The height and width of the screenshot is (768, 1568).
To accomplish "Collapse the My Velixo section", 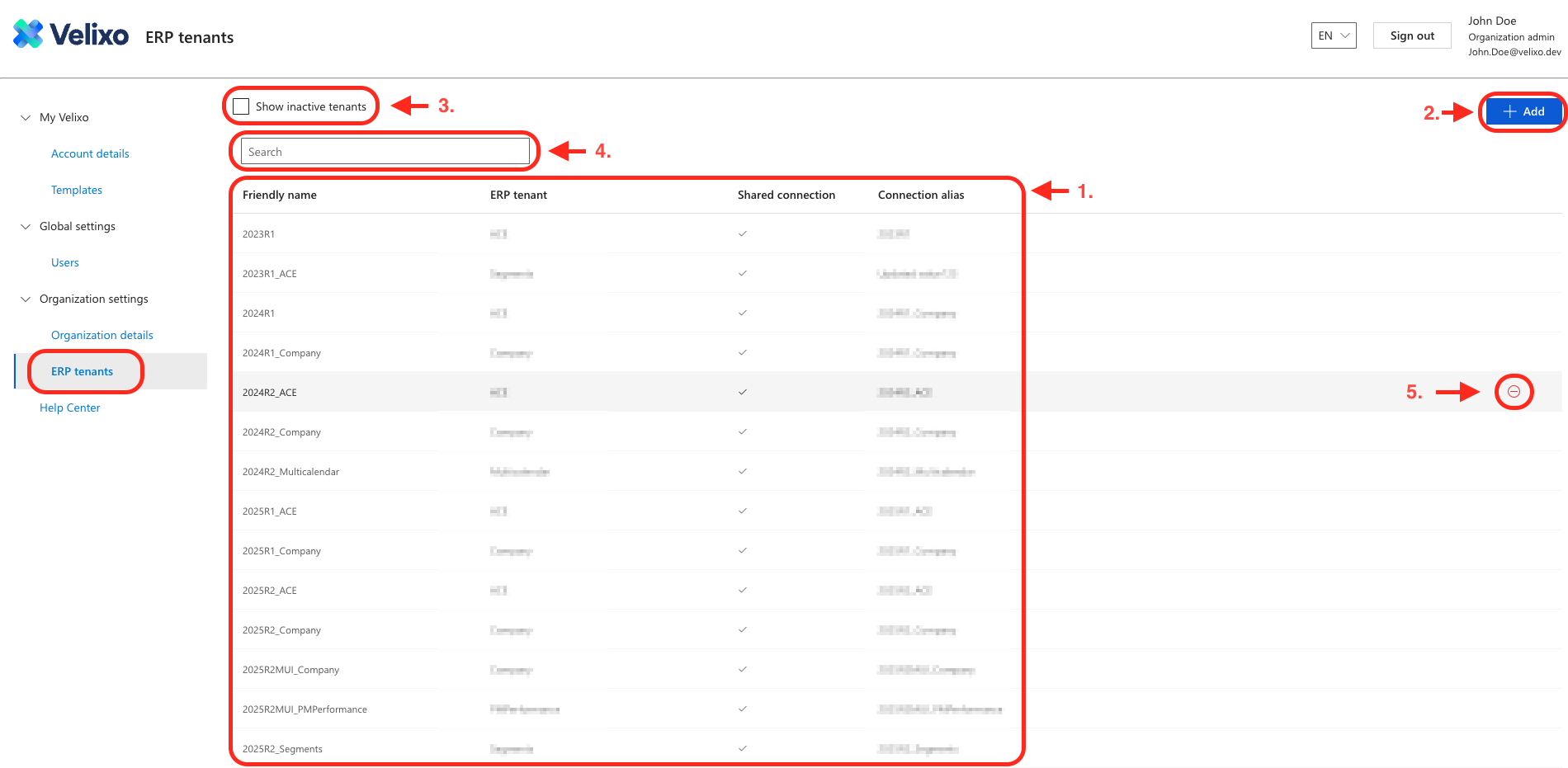I will tap(26, 118).
